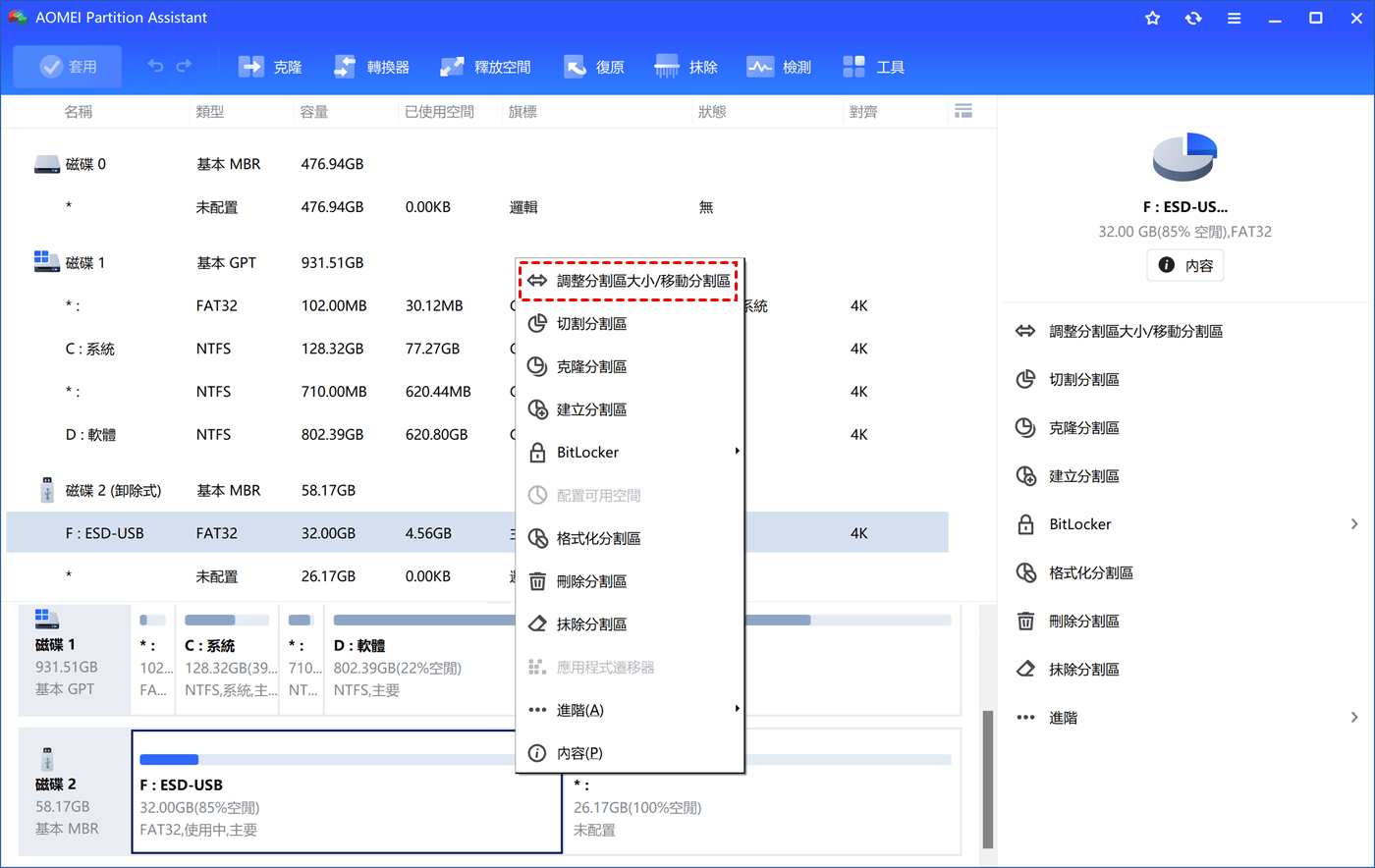Open the 檢測 (Test) toolbar item
Viewport: 1375px width, 868px height.
[x=779, y=67]
